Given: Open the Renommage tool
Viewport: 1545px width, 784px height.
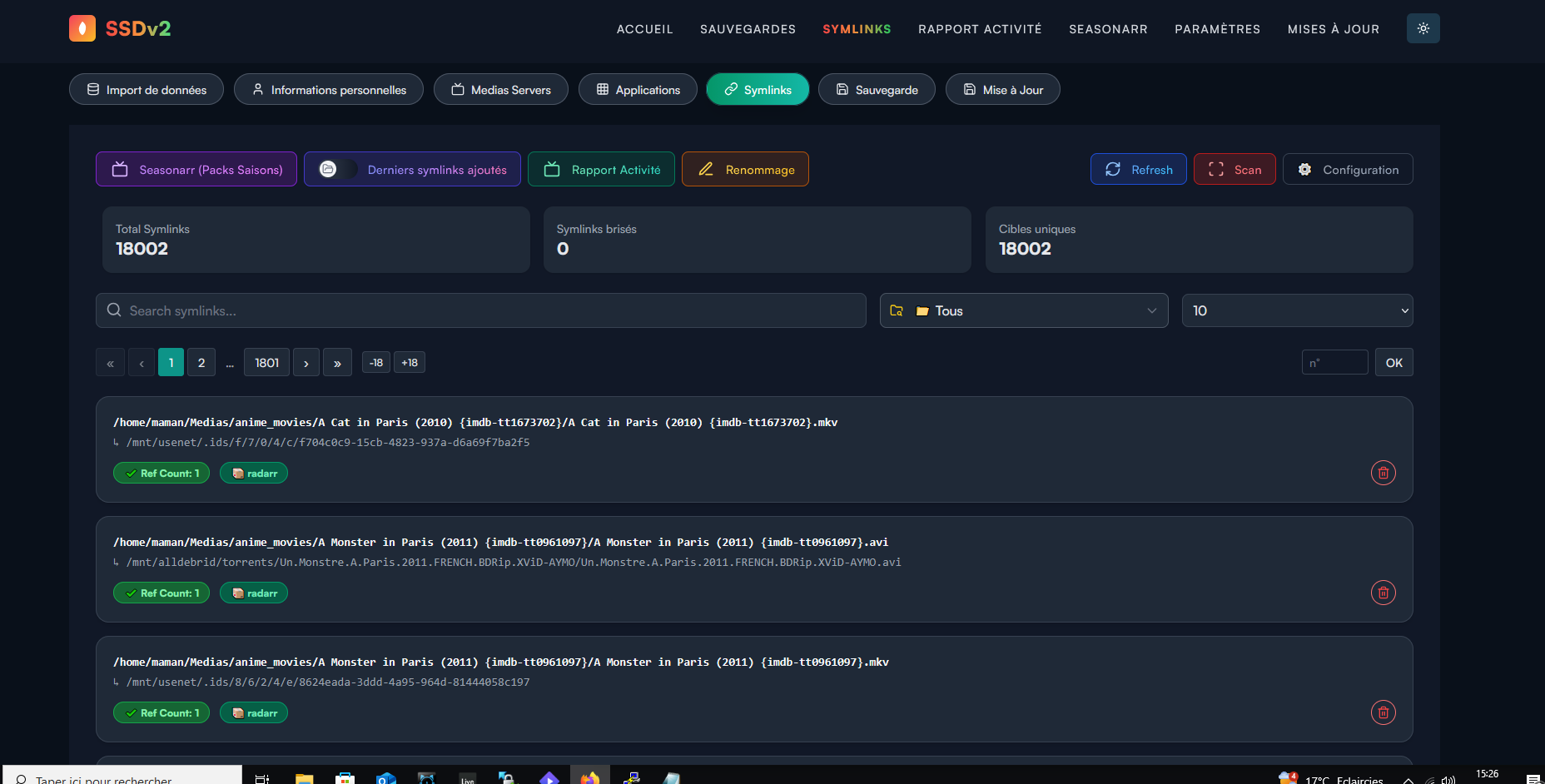Looking at the screenshot, I should click(745, 170).
